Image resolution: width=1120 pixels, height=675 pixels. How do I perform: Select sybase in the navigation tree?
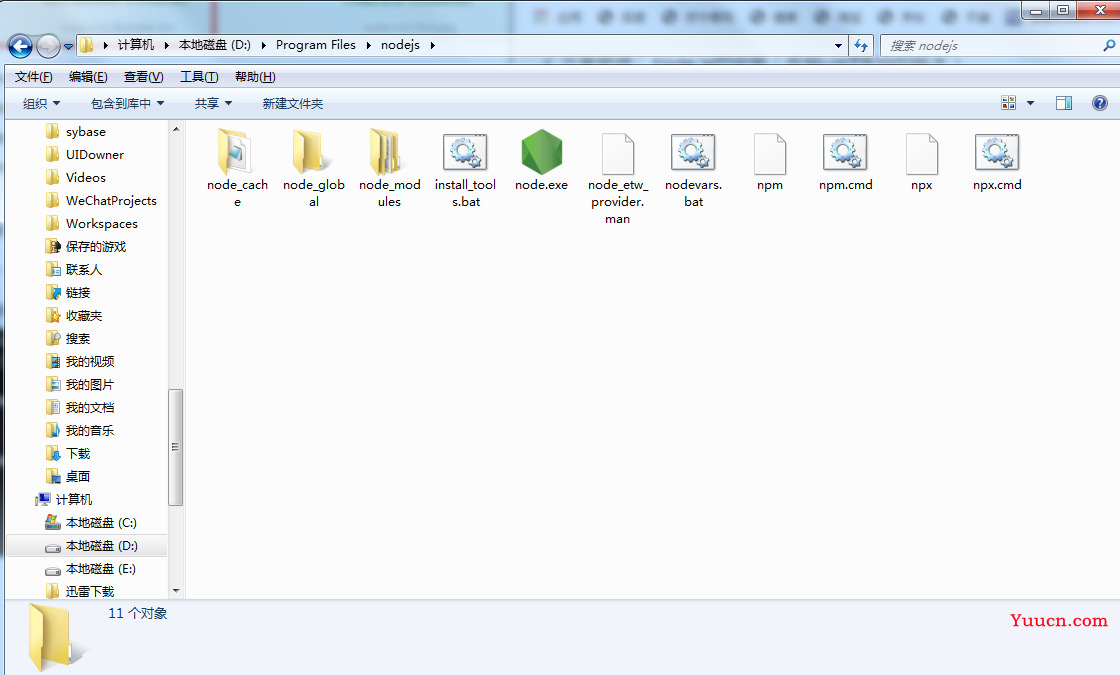coord(86,131)
